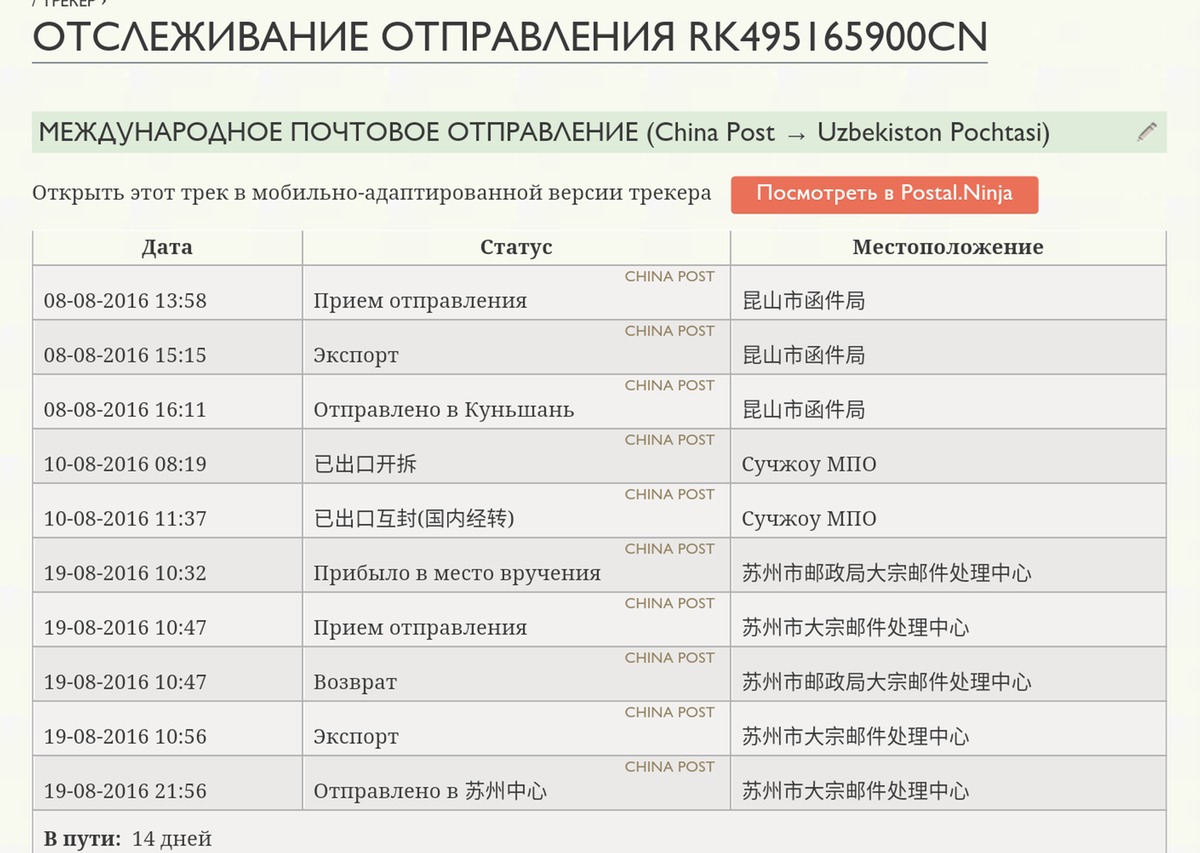Click status "Прием отправления" dated 19-08-2016 10:47
The width and height of the screenshot is (1200, 853).
click(x=420, y=628)
